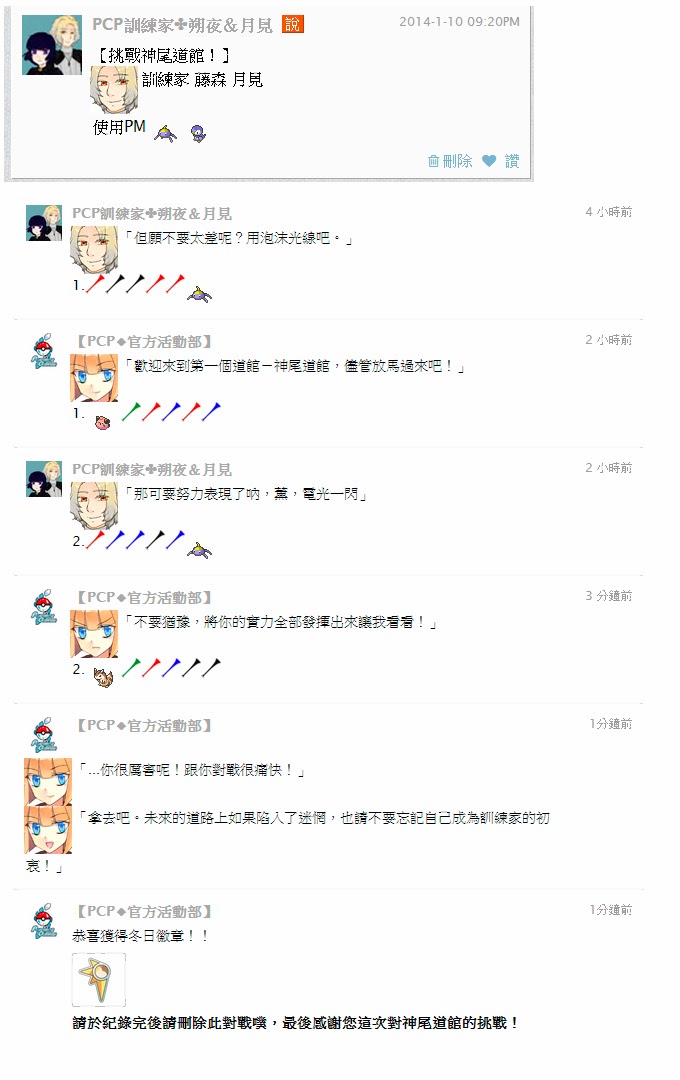This screenshot has width=680, height=1080.
Task: Click the orange 說 badge icon
Action: click(293, 24)
